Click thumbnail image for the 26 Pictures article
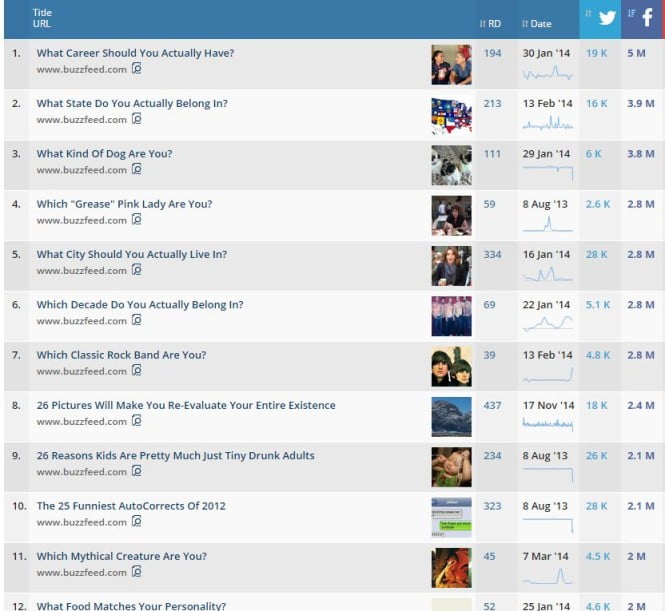Image resolution: width=665 pixels, height=611 pixels. (x=451, y=417)
